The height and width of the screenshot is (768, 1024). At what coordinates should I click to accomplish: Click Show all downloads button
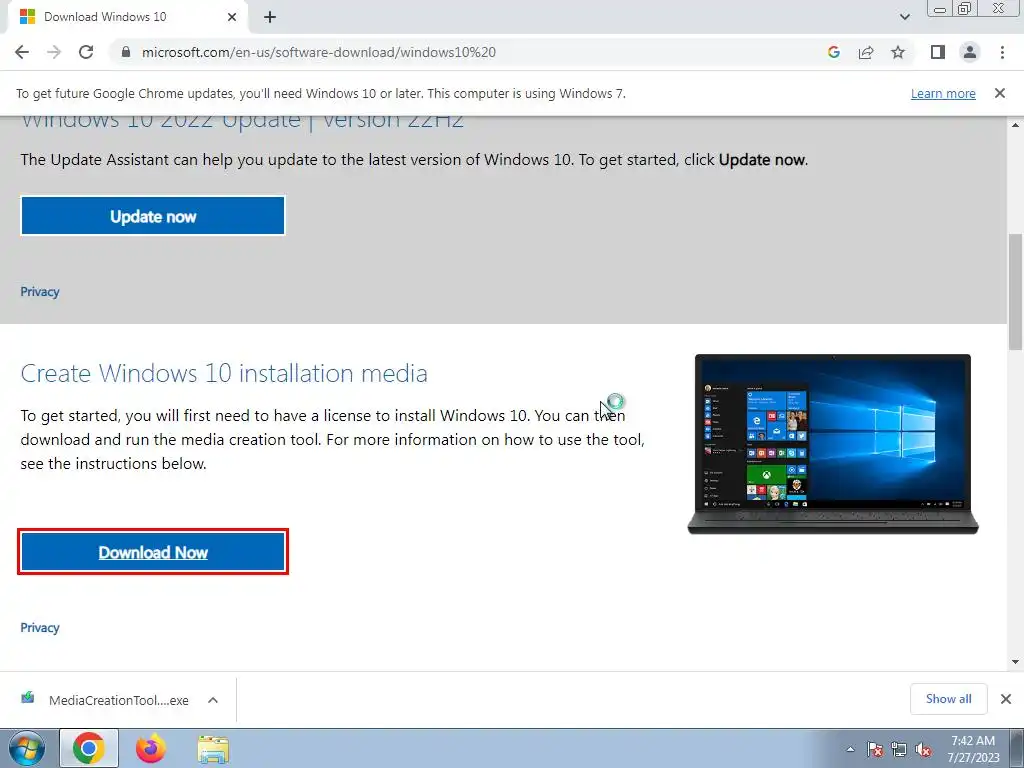pos(948,699)
